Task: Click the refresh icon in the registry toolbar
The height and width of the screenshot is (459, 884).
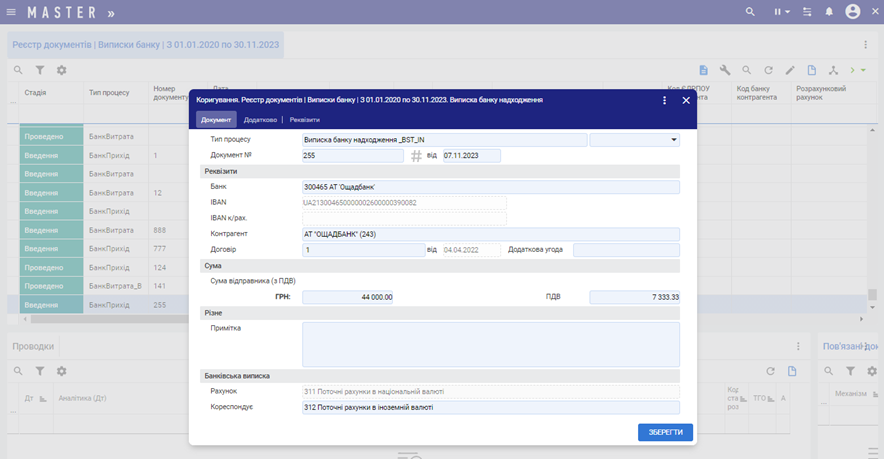Action: [x=768, y=70]
